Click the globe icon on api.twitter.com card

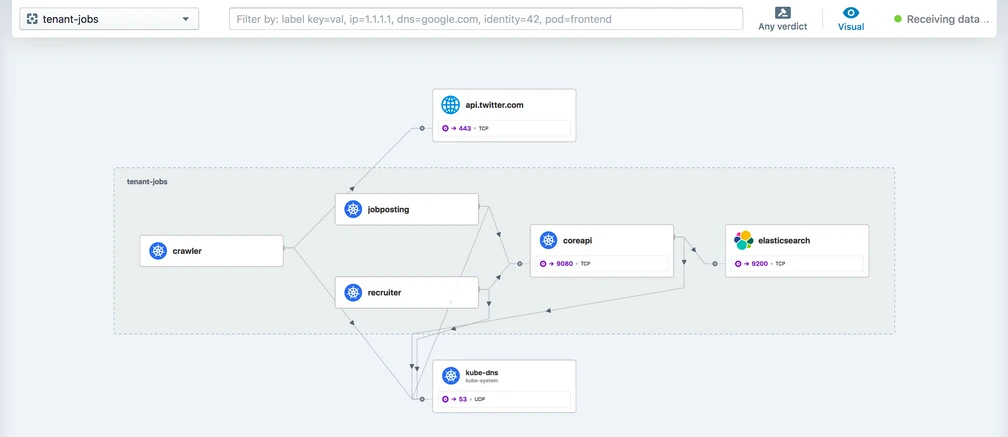tap(451, 105)
